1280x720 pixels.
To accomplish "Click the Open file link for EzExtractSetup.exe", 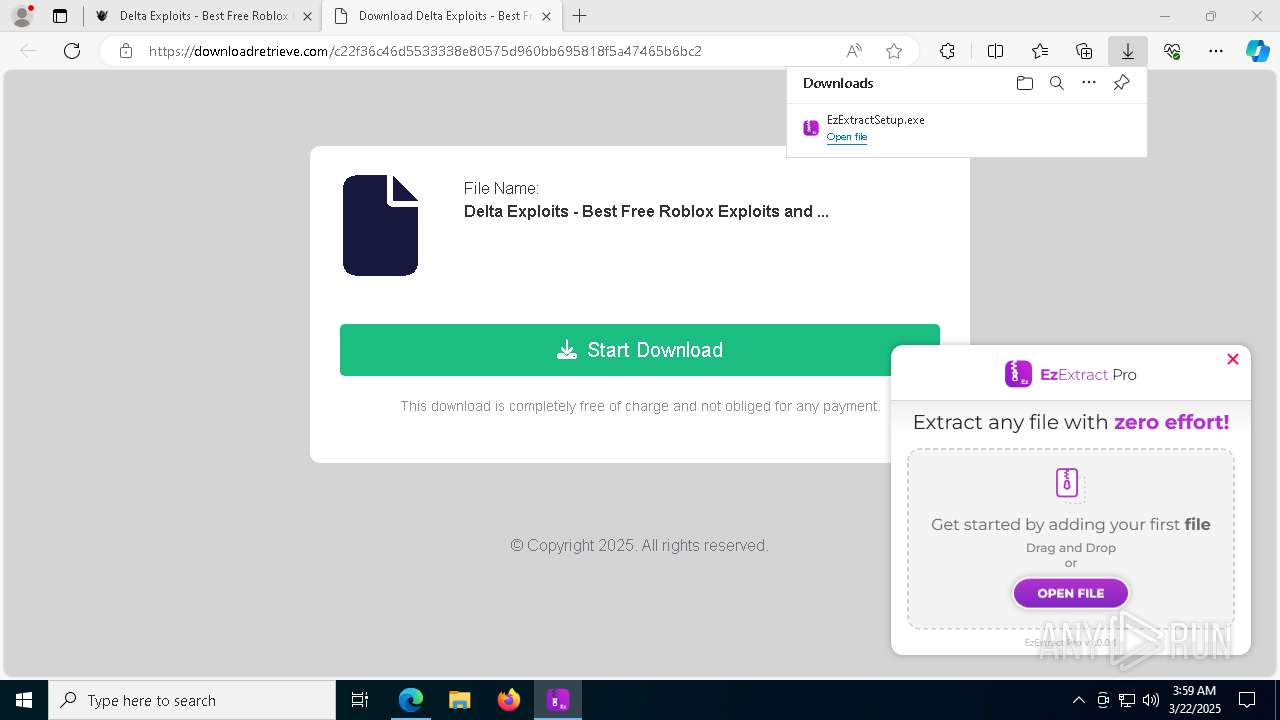I will point(847,137).
